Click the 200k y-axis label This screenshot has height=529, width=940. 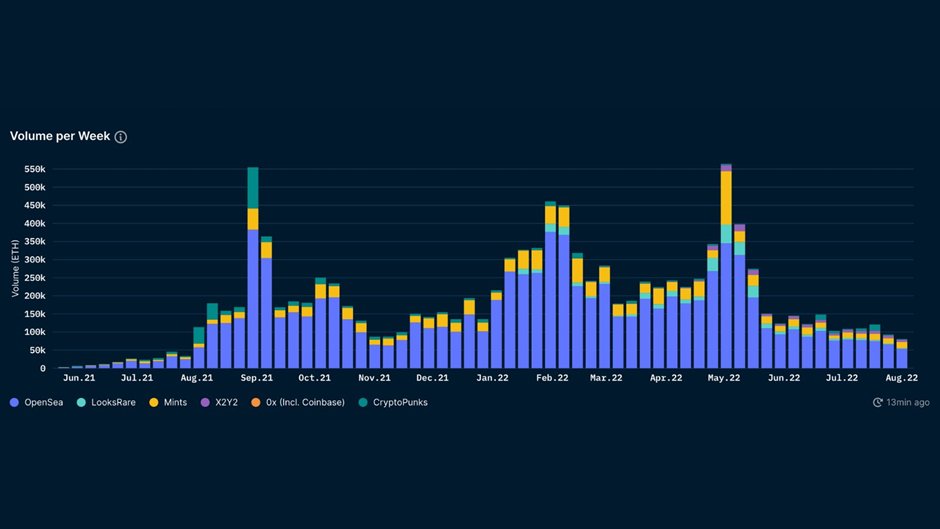pyautogui.click(x=35, y=296)
